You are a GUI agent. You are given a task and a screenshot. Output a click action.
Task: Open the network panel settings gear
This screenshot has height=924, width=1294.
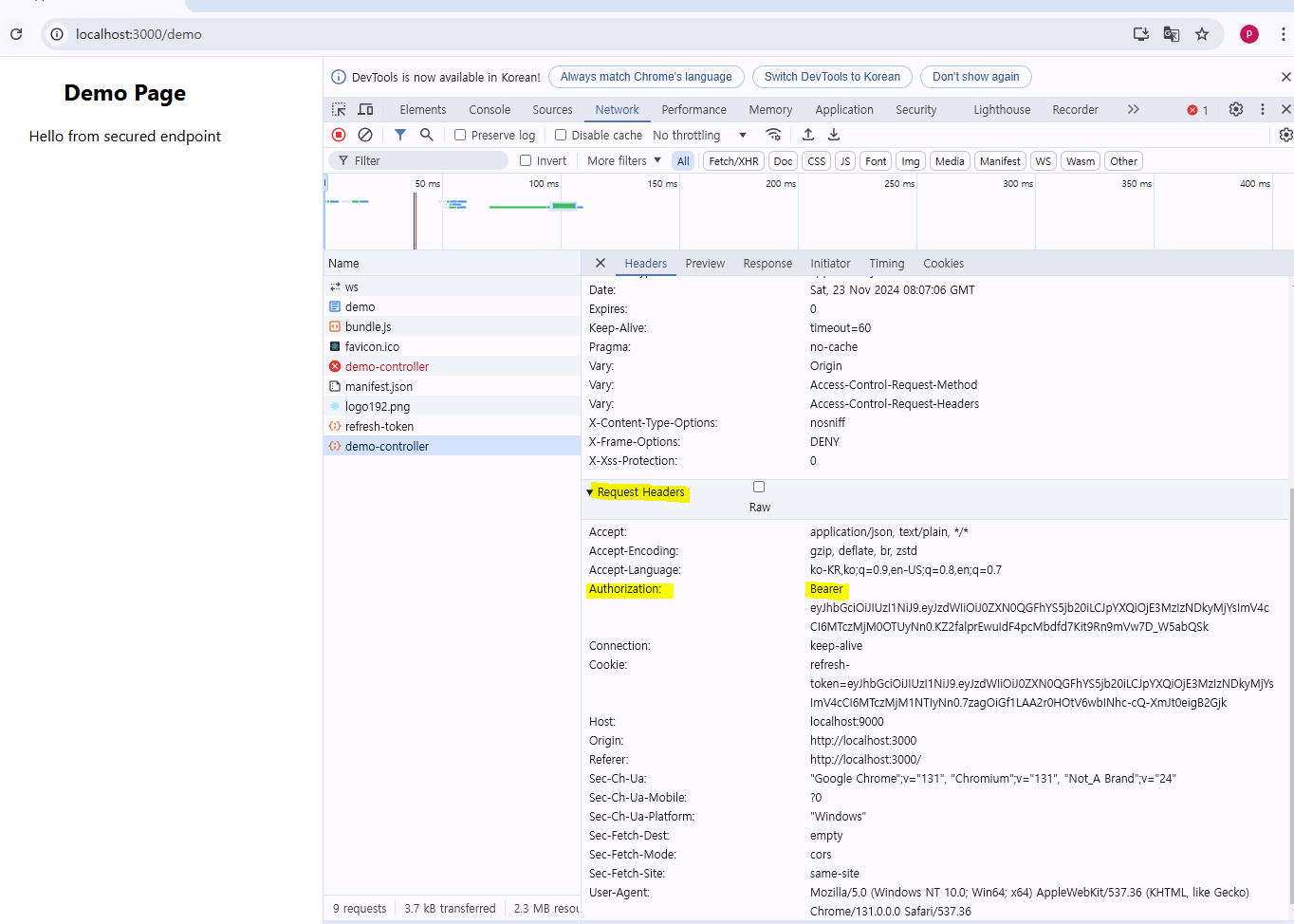1285,135
